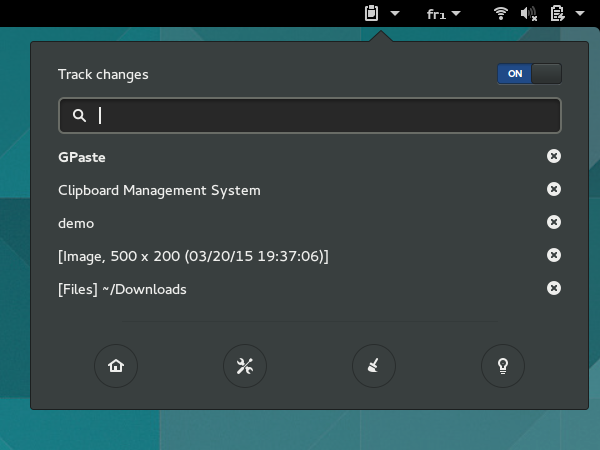Select the demo history entry

(76, 223)
